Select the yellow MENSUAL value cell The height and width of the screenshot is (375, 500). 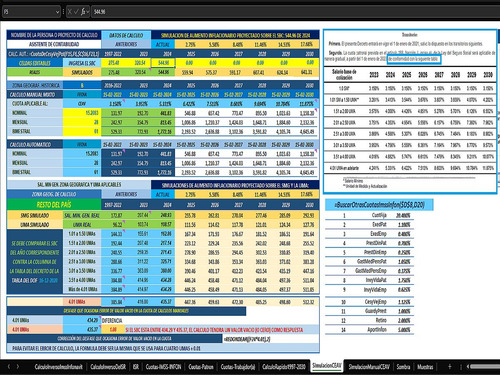(x=82, y=122)
